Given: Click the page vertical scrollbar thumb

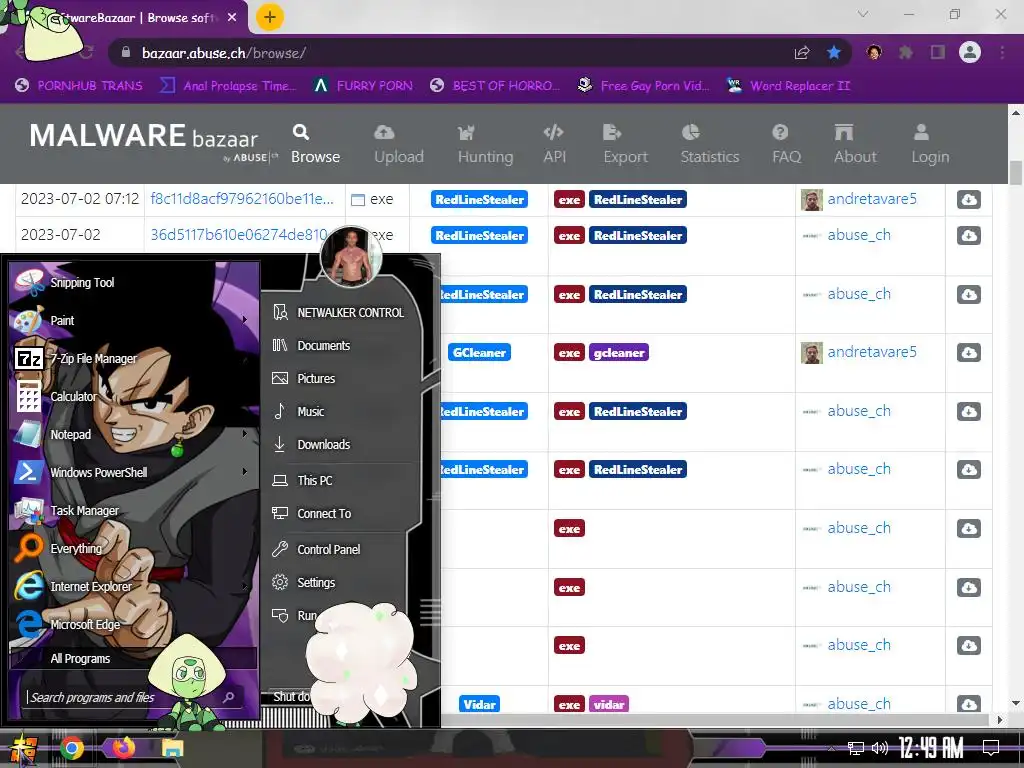Looking at the screenshot, I should [x=1015, y=172].
